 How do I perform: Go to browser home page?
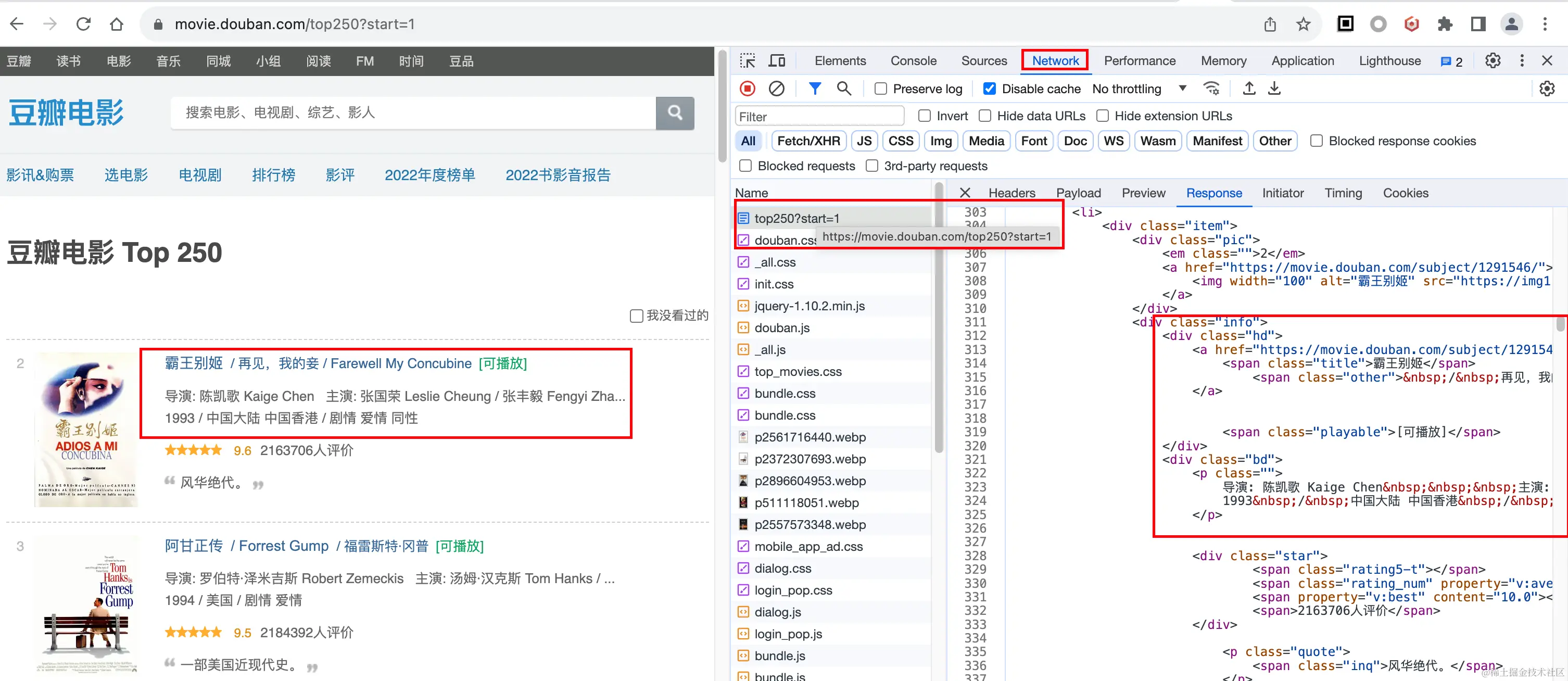tap(116, 24)
